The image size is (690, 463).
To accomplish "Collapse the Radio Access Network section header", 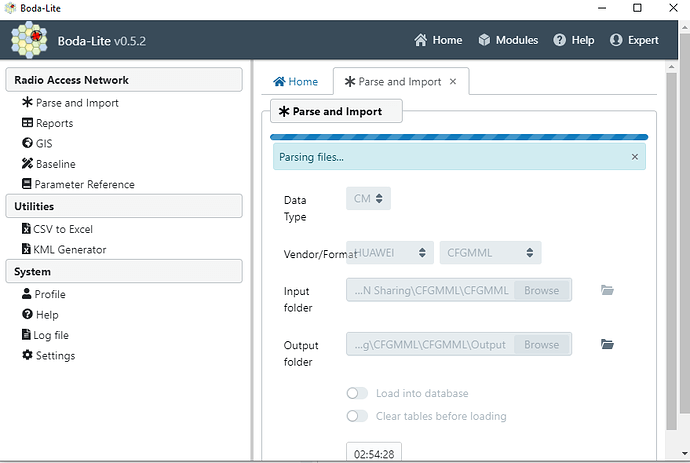I will click(x=124, y=80).
